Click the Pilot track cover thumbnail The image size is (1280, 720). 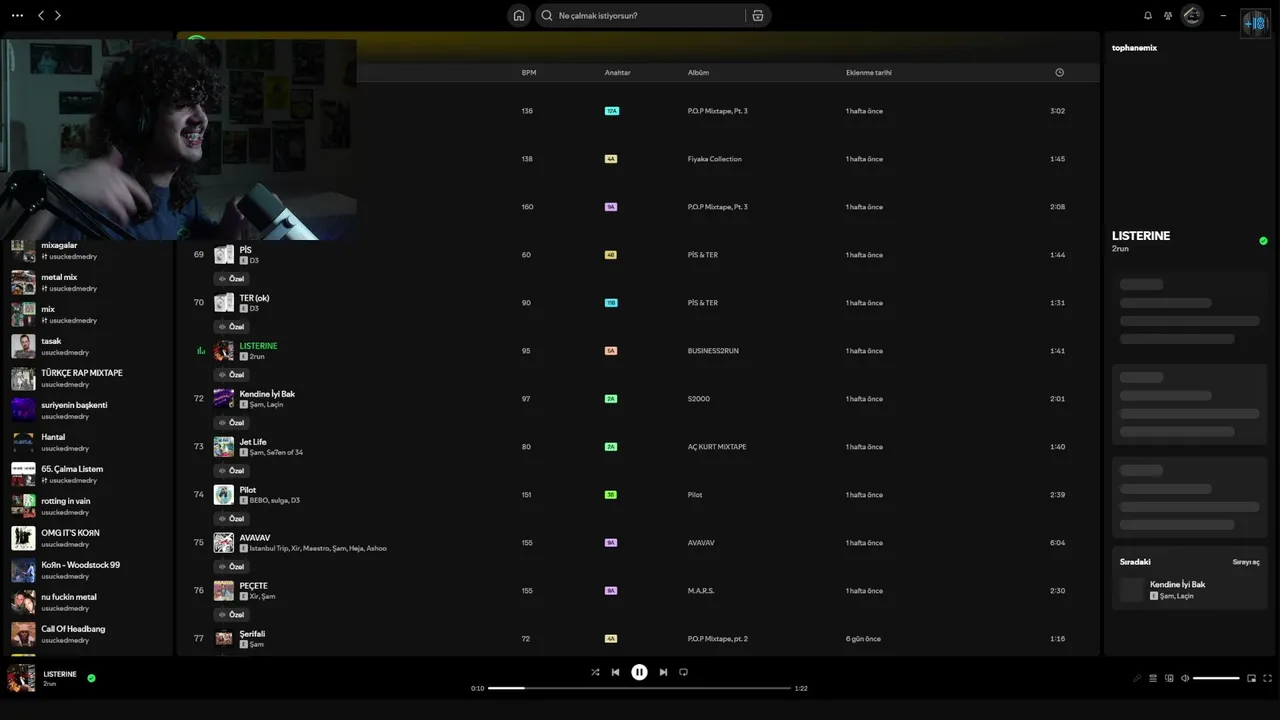[223, 495]
